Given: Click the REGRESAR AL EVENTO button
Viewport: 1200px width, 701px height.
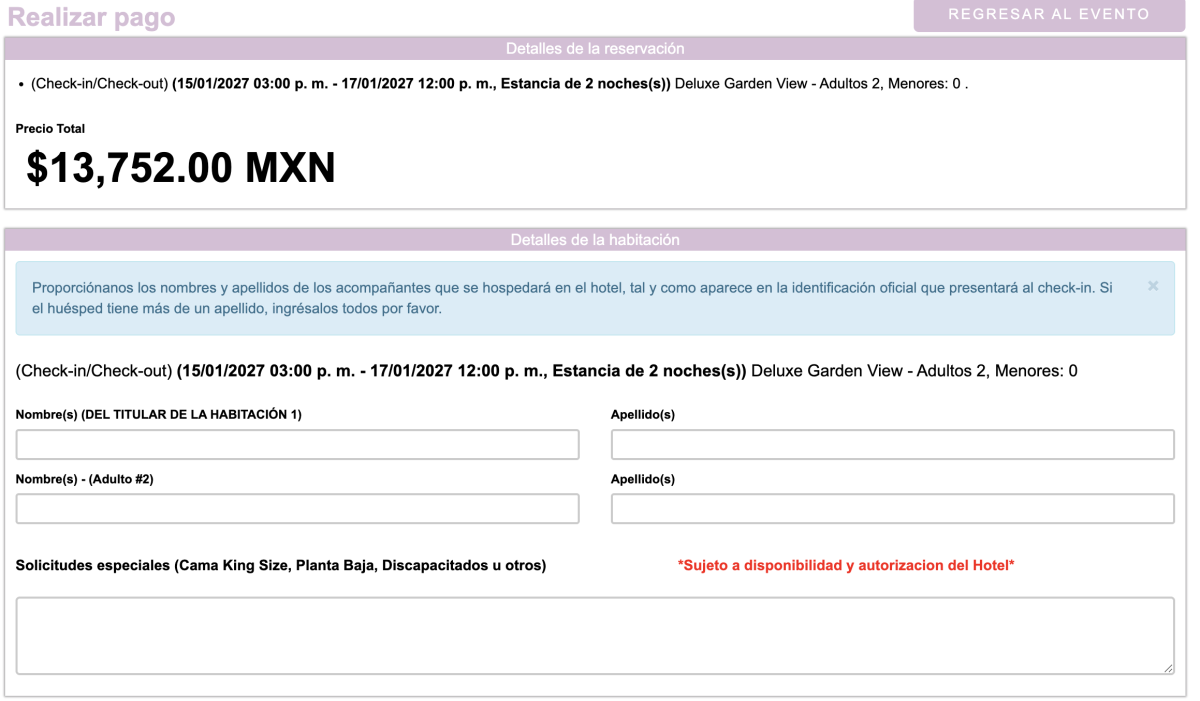Looking at the screenshot, I should tap(1049, 15).
